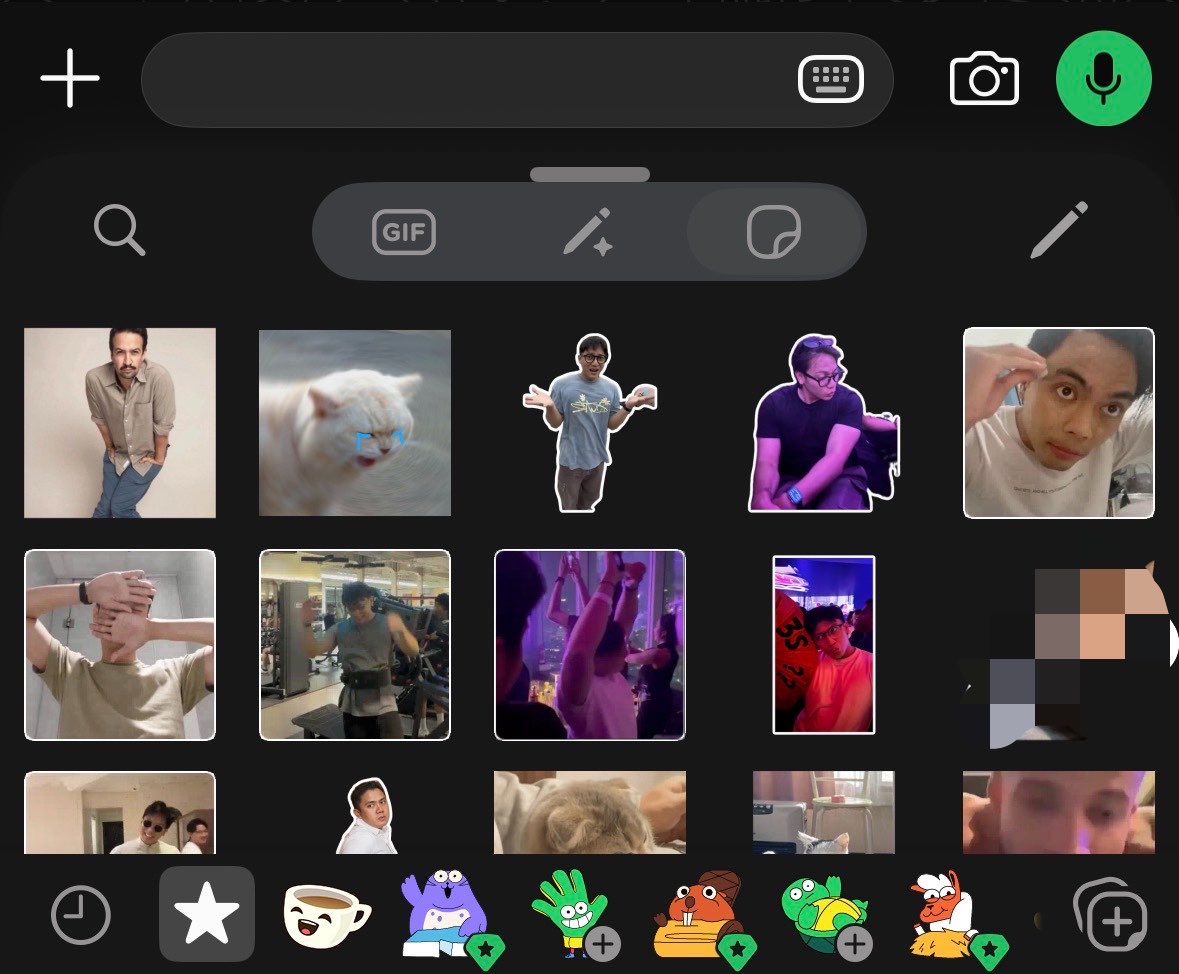
Task: Send sticker of man touching his eyebrow
Action: 1059,423
